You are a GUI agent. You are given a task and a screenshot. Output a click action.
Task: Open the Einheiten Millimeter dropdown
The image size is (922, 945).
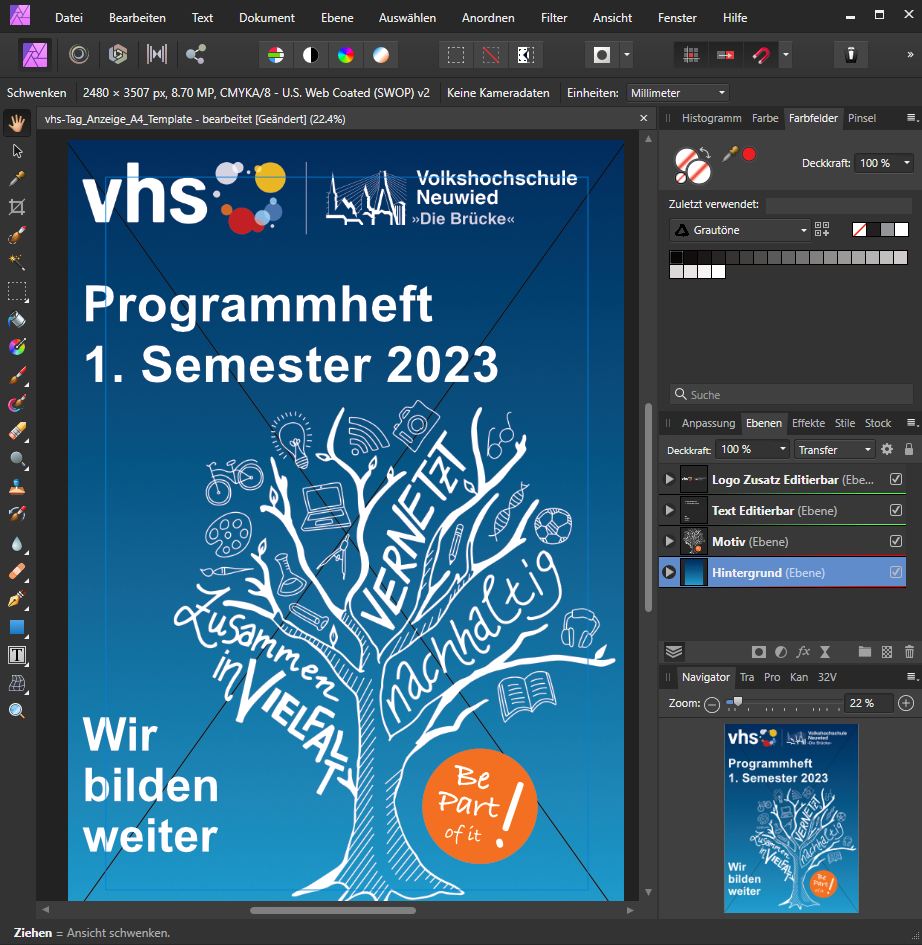[x=678, y=93]
